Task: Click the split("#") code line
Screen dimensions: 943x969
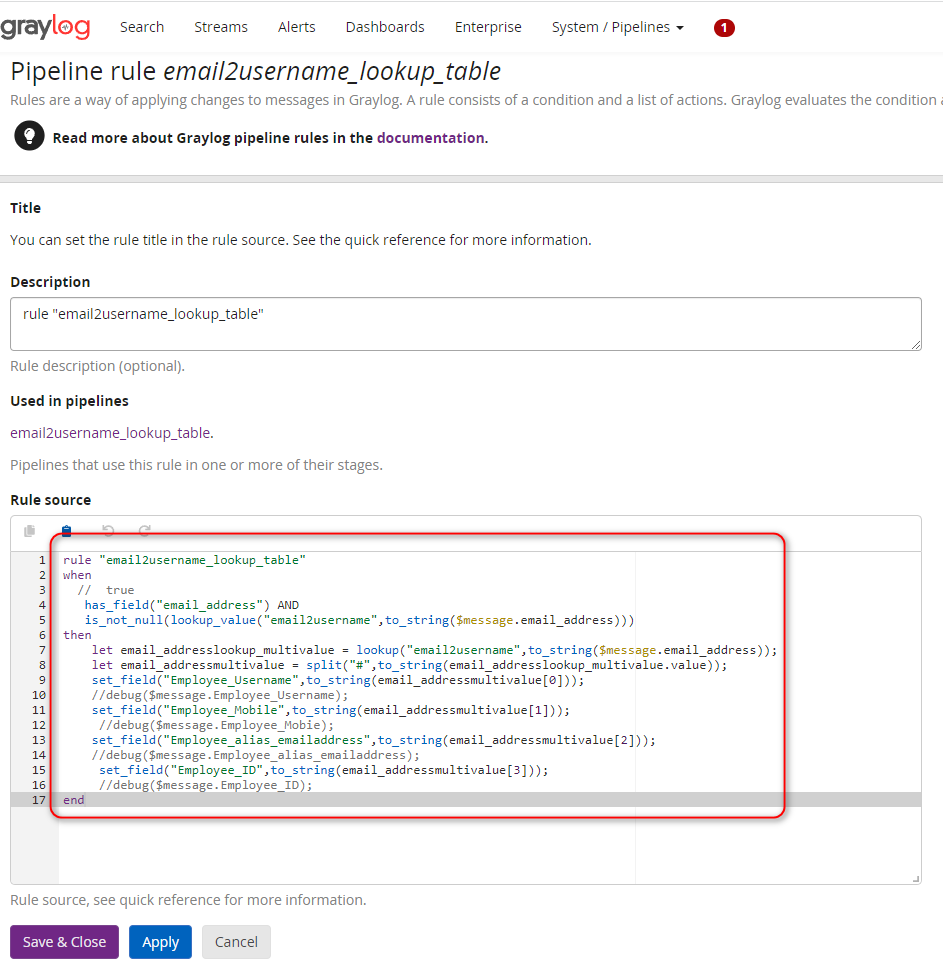Action: click(409, 665)
